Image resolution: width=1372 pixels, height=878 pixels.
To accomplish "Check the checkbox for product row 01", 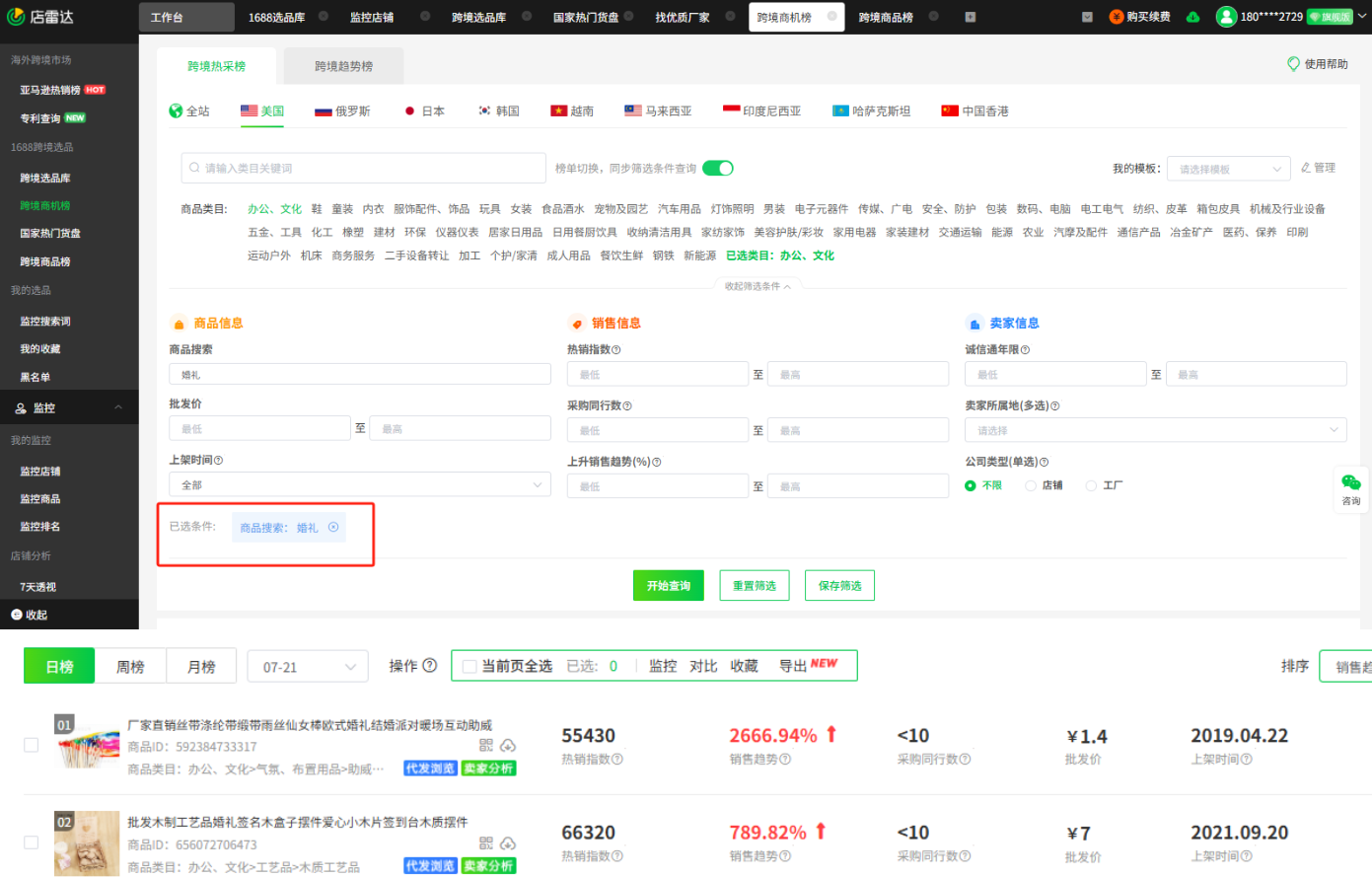I will click(32, 745).
